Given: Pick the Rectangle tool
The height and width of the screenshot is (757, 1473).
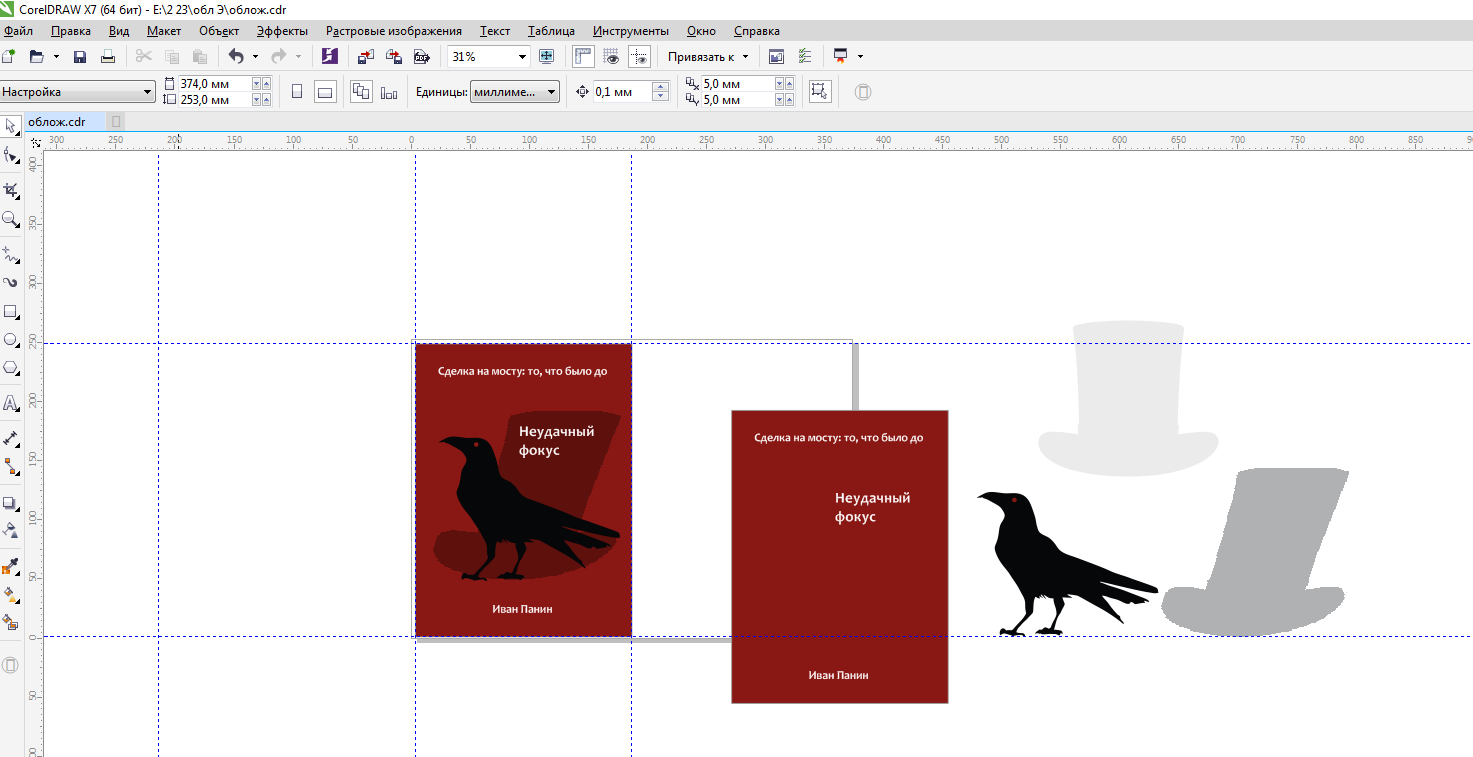Looking at the screenshot, I should [11, 311].
